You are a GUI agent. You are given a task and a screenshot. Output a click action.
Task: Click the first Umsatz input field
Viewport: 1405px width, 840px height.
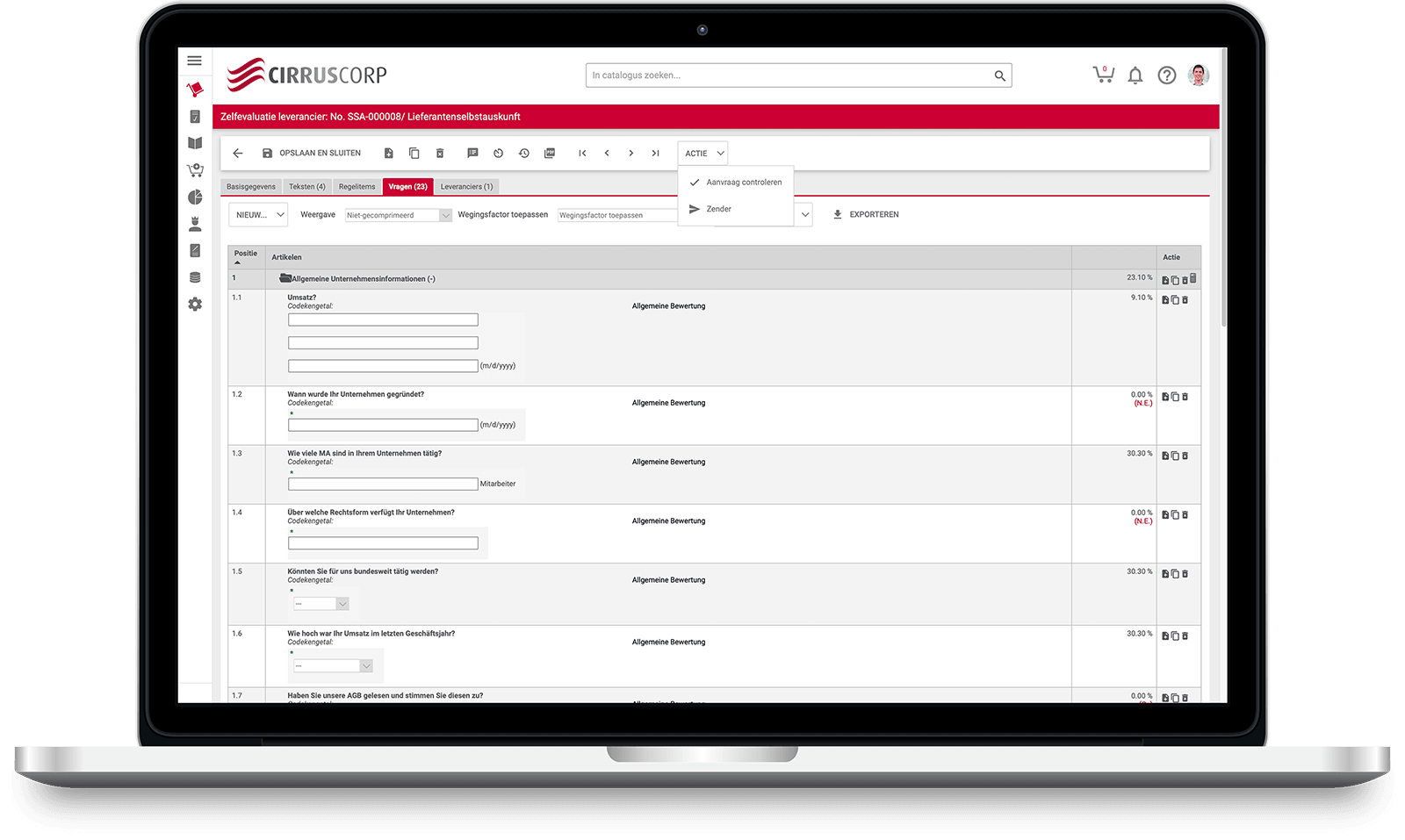(x=383, y=320)
